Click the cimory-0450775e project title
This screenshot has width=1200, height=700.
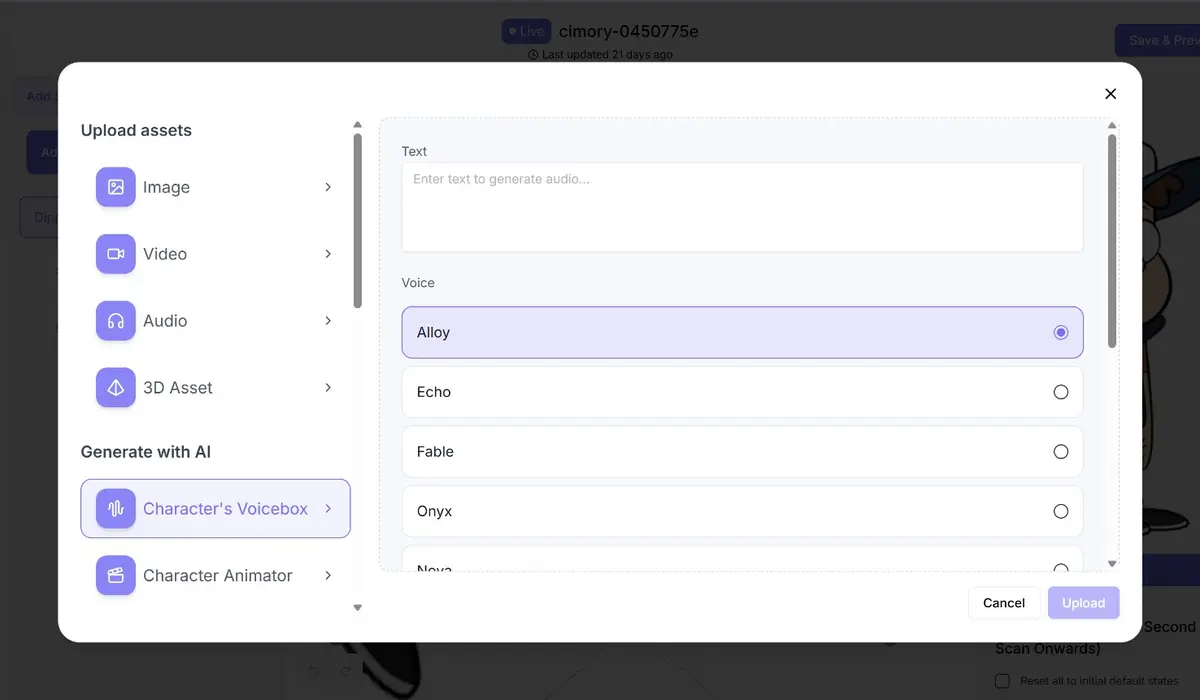point(628,31)
